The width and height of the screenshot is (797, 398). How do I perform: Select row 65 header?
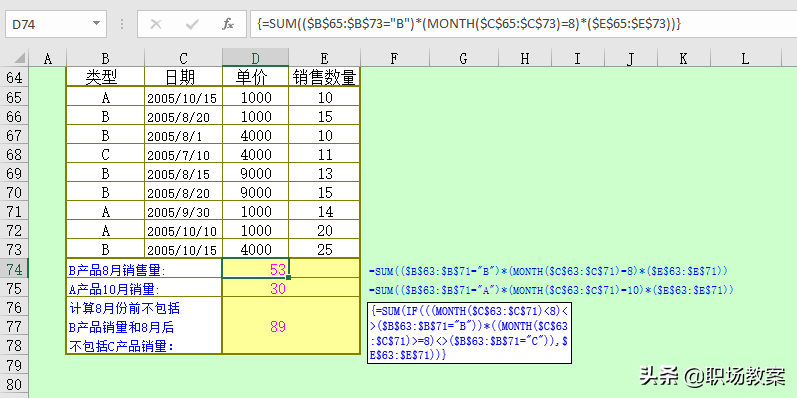[x=14, y=97]
